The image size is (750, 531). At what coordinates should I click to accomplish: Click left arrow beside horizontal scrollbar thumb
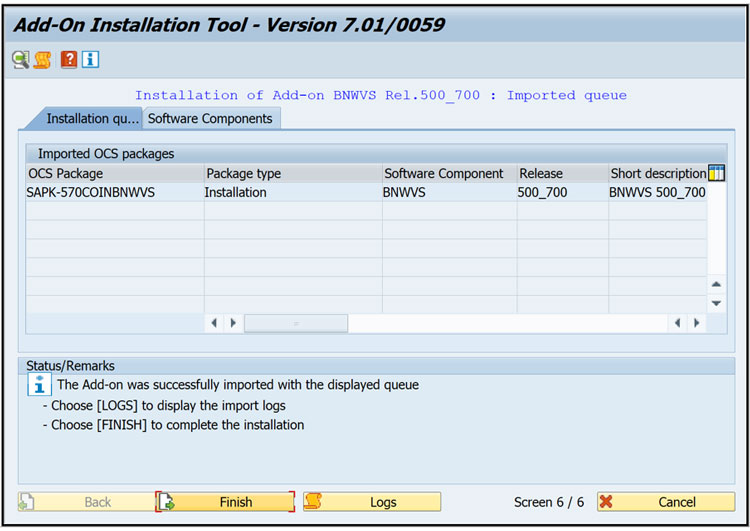(x=214, y=323)
